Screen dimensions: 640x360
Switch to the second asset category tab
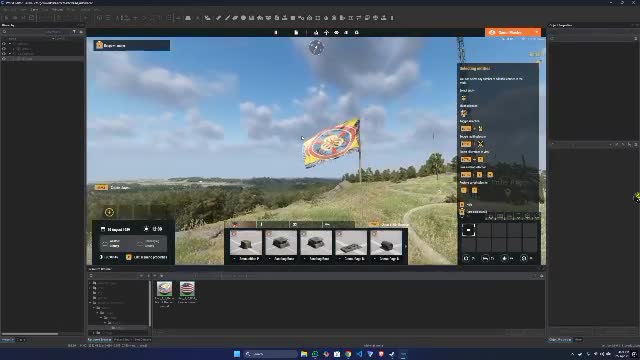pyautogui.click(x=273, y=224)
